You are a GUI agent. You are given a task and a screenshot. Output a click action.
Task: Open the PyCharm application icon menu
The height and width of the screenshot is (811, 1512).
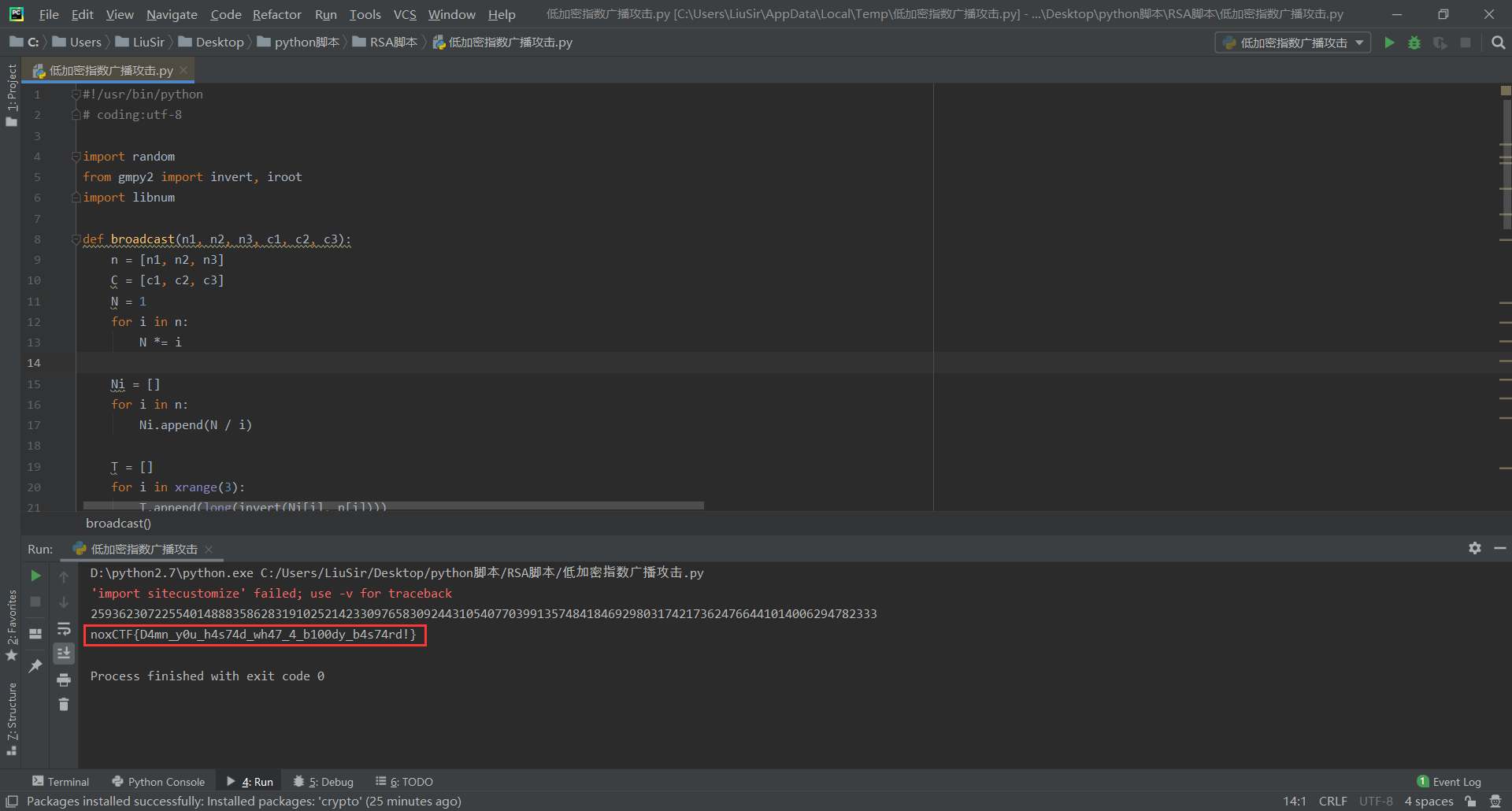point(17,14)
